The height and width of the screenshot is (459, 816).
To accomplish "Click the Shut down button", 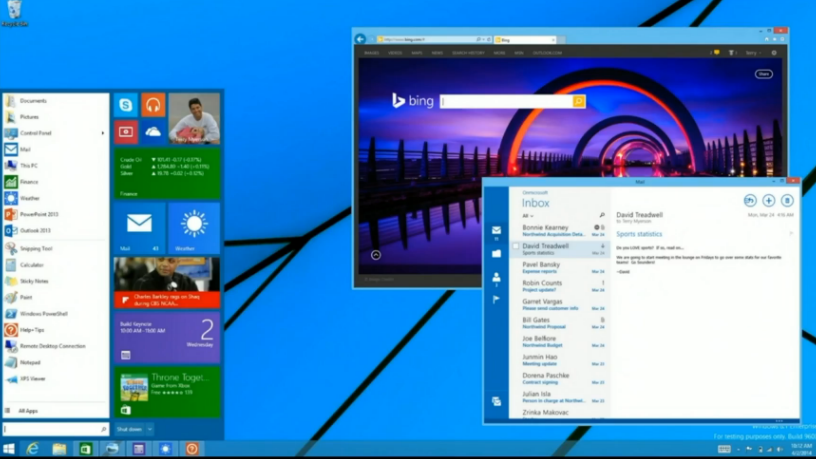I will click(x=129, y=429).
